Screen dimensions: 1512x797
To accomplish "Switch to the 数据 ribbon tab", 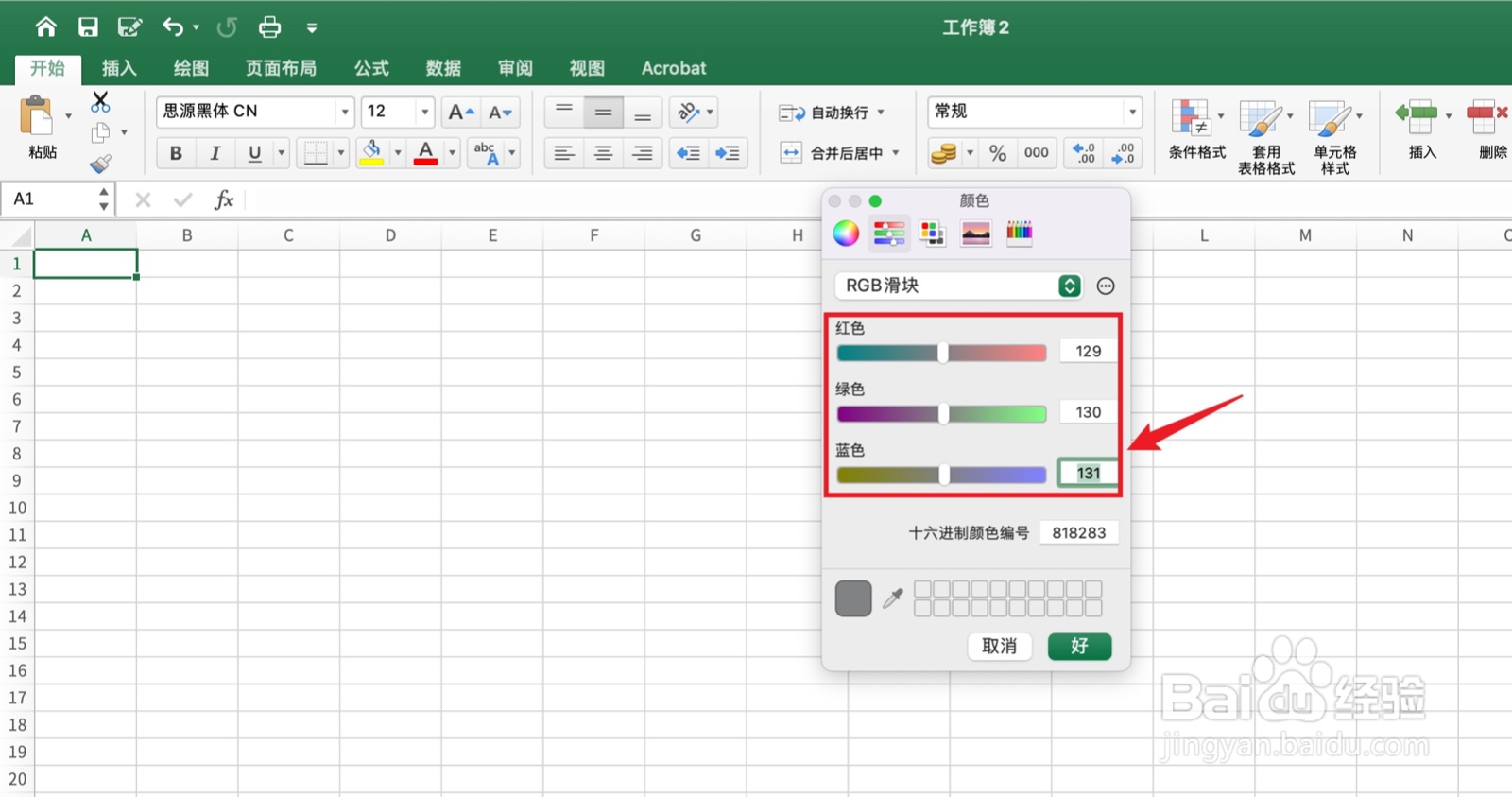I will pos(443,68).
